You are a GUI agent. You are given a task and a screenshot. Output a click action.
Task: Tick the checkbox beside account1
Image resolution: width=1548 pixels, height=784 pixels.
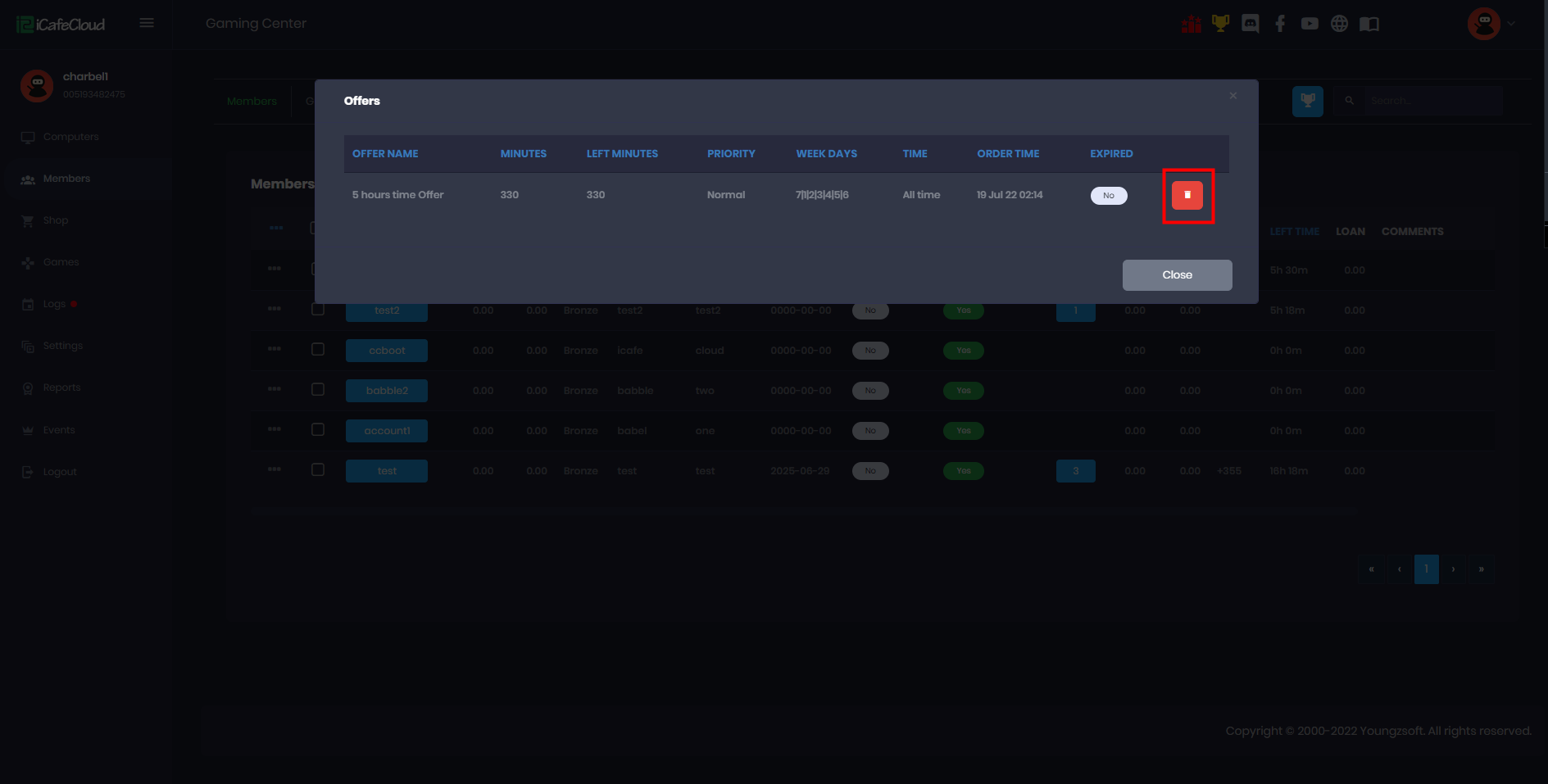318,429
